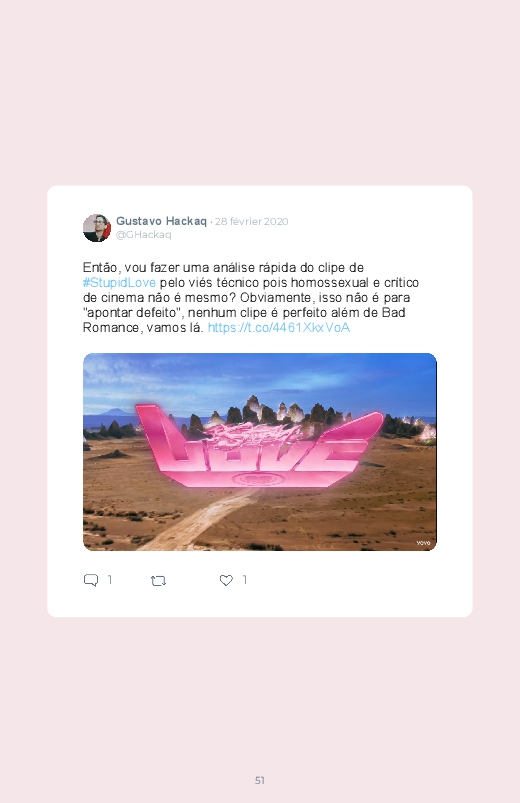
Task: Click the heart like icon
Action: coord(226,580)
